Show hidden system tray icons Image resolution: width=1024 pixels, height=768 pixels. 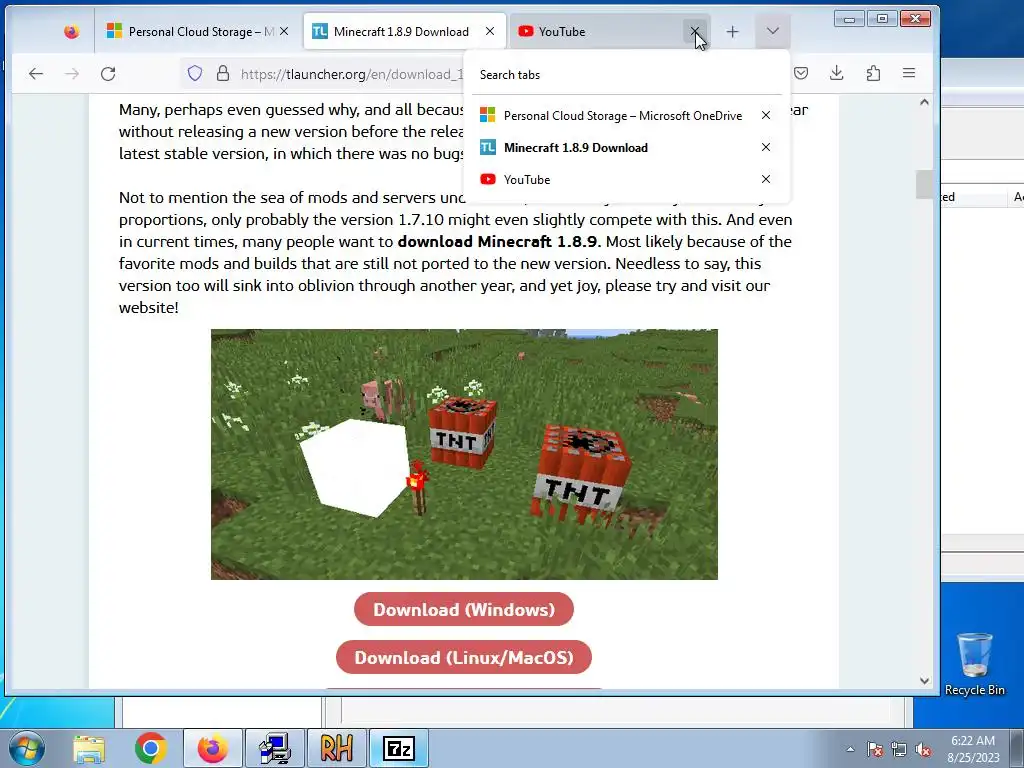tap(850, 749)
